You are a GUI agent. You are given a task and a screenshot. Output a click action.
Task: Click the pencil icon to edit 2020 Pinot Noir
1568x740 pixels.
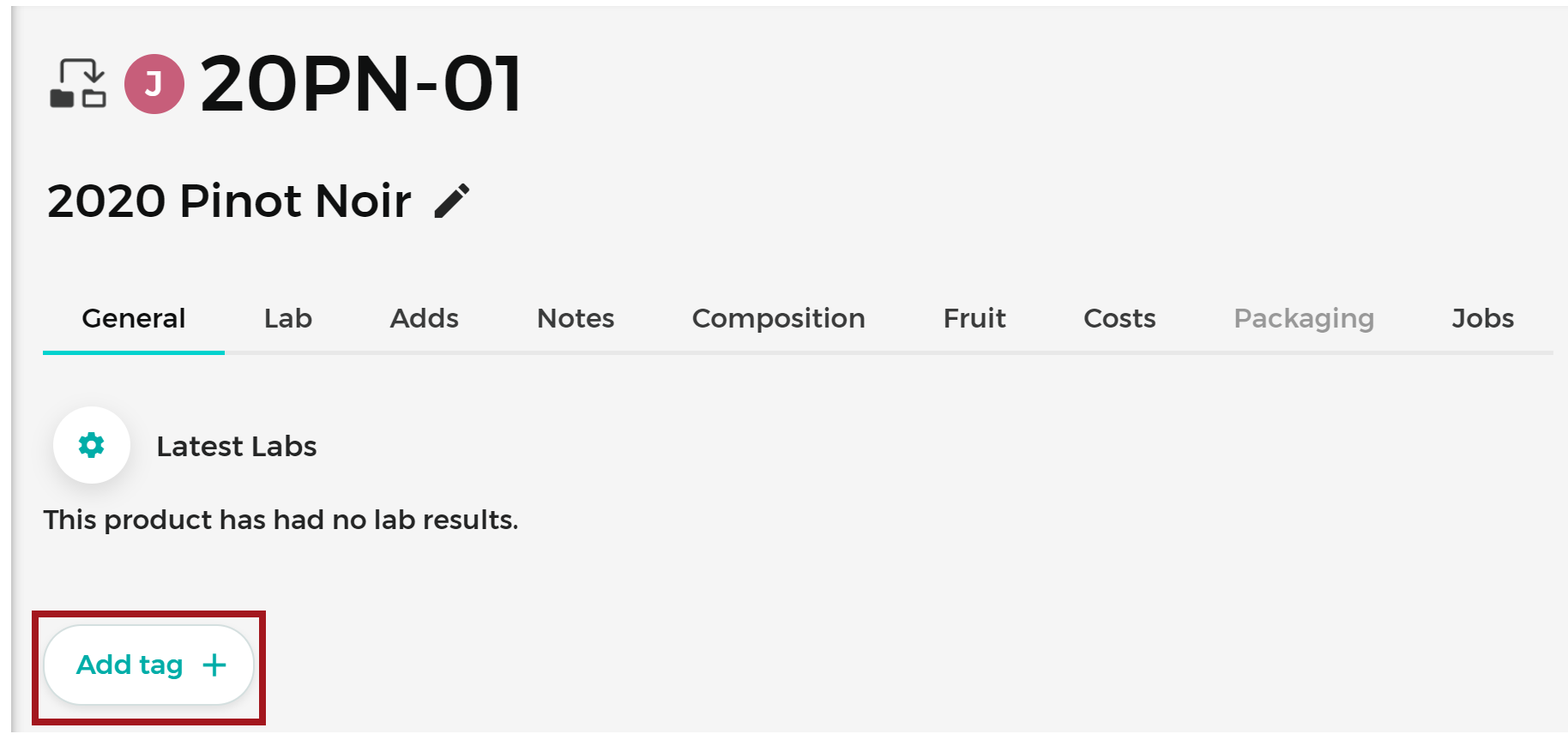point(452,201)
